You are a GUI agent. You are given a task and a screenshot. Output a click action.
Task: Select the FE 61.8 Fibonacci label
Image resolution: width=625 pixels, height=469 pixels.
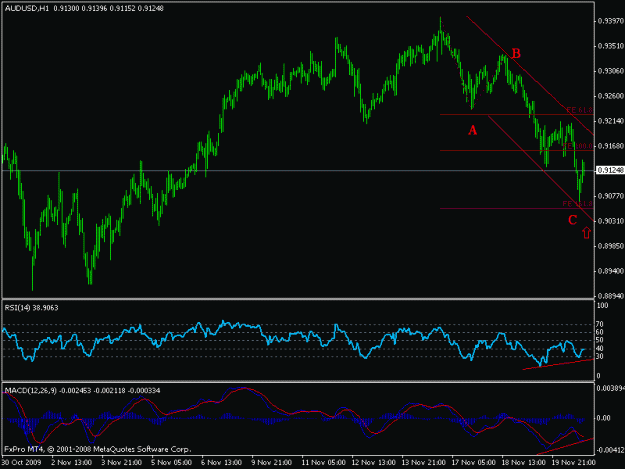[580, 110]
